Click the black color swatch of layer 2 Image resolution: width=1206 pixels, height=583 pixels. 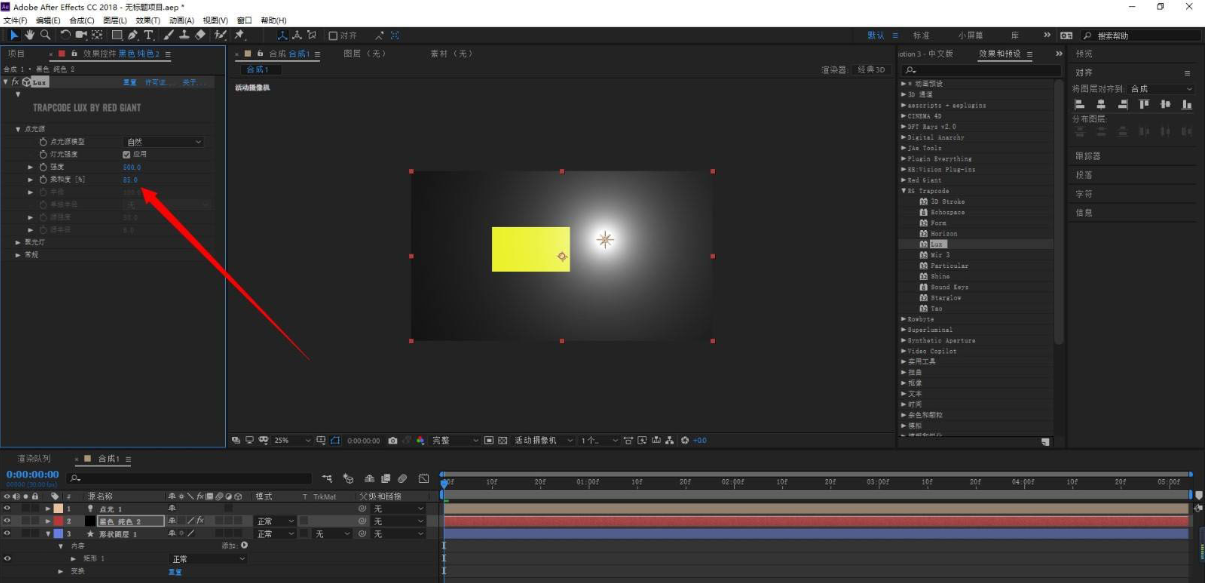coord(89,521)
